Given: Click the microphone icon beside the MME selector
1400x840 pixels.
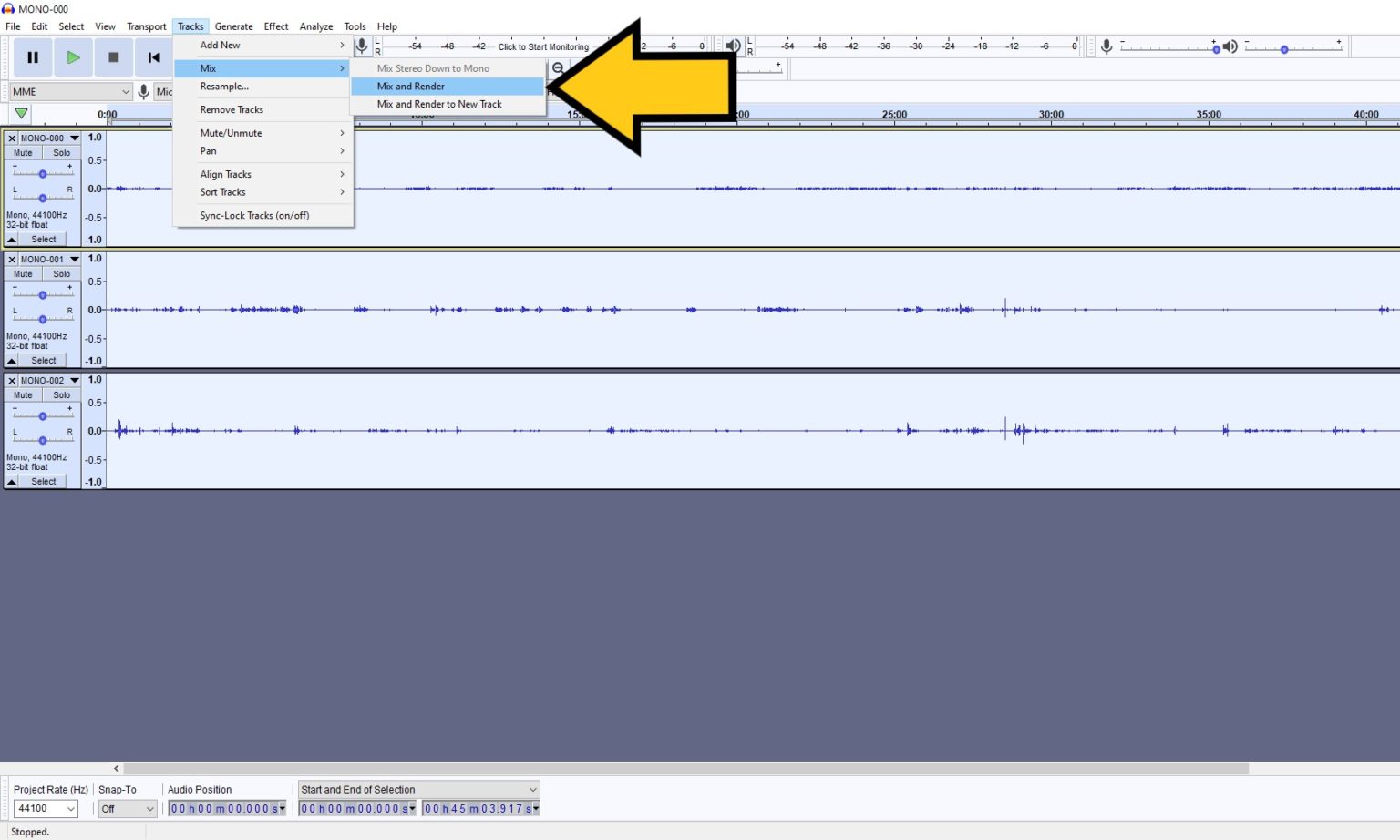Looking at the screenshot, I should (x=144, y=91).
